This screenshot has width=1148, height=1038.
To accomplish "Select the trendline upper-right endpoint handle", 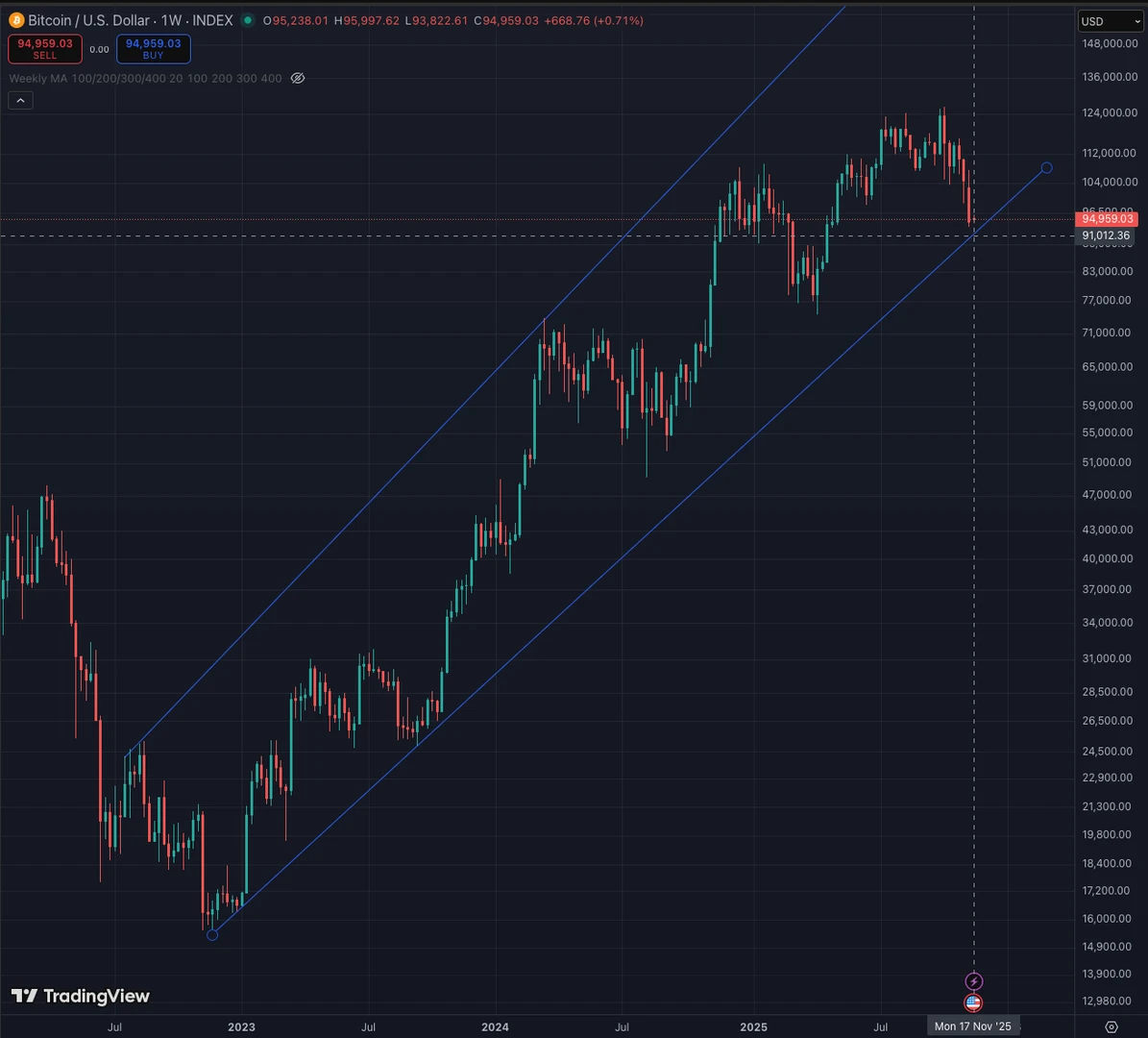I will (x=1046, y=168).
